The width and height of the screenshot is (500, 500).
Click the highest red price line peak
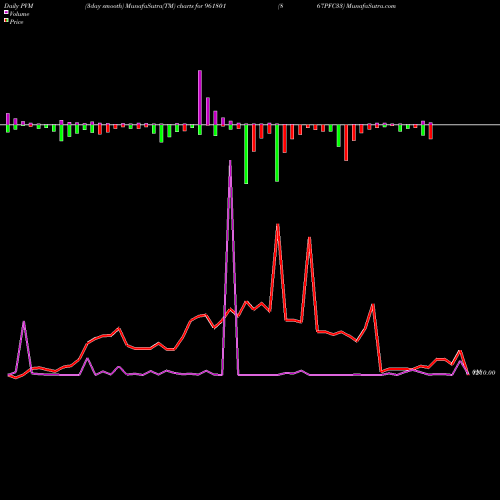click(x=278, y=225)
